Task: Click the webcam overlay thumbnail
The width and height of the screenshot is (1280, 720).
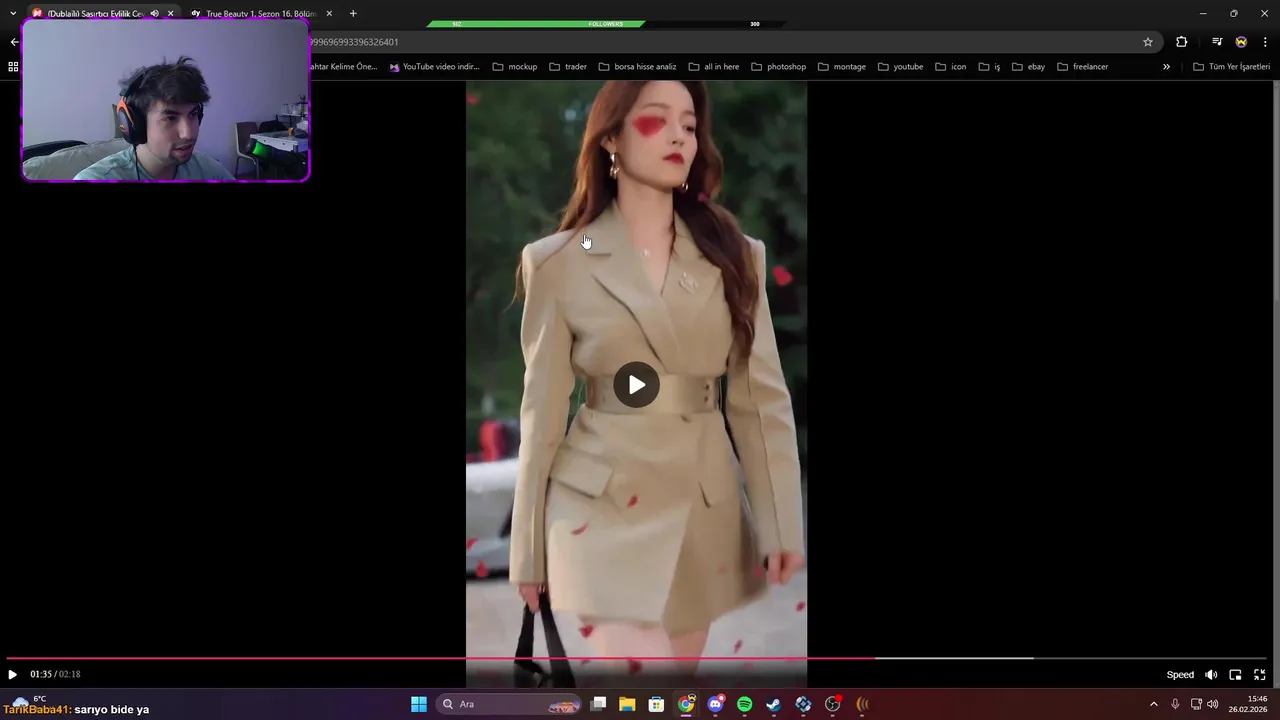Action: click(x=166, y=100)
